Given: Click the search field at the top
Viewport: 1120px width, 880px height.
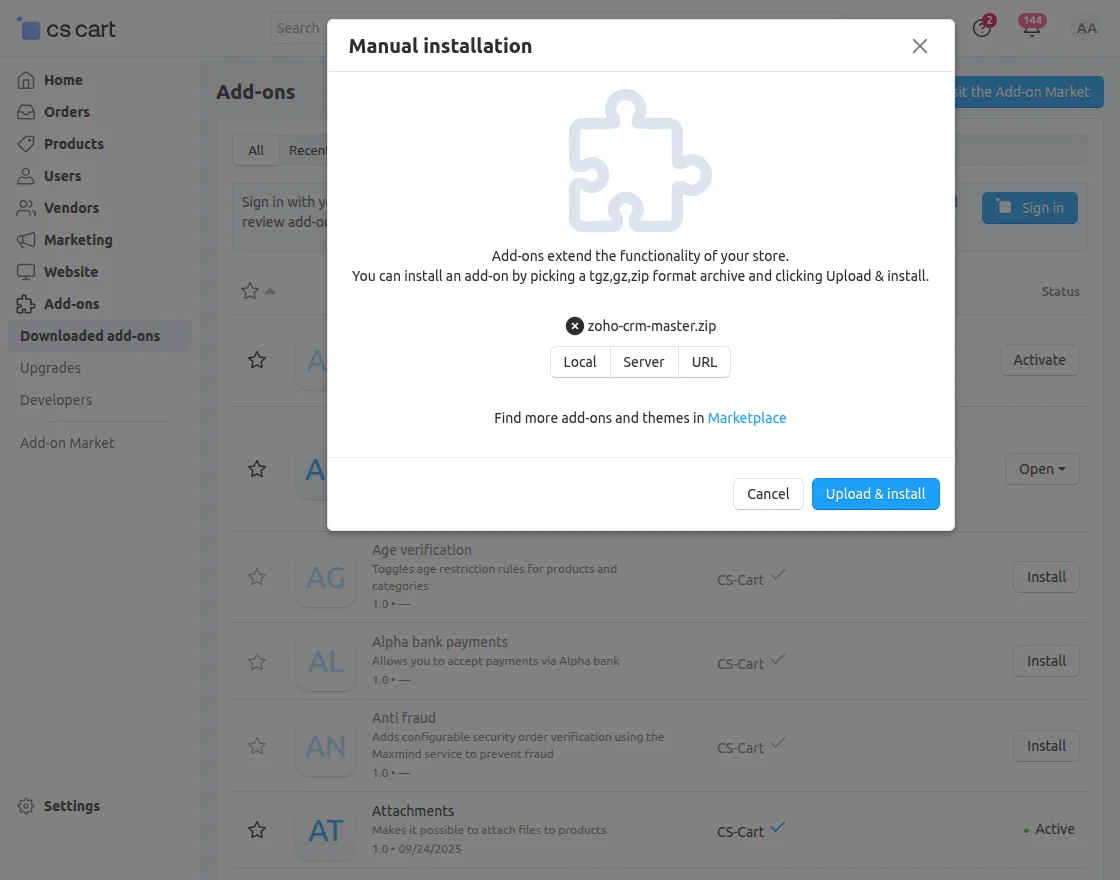Looking at the screenshot, I should click(x=300, y=28).
